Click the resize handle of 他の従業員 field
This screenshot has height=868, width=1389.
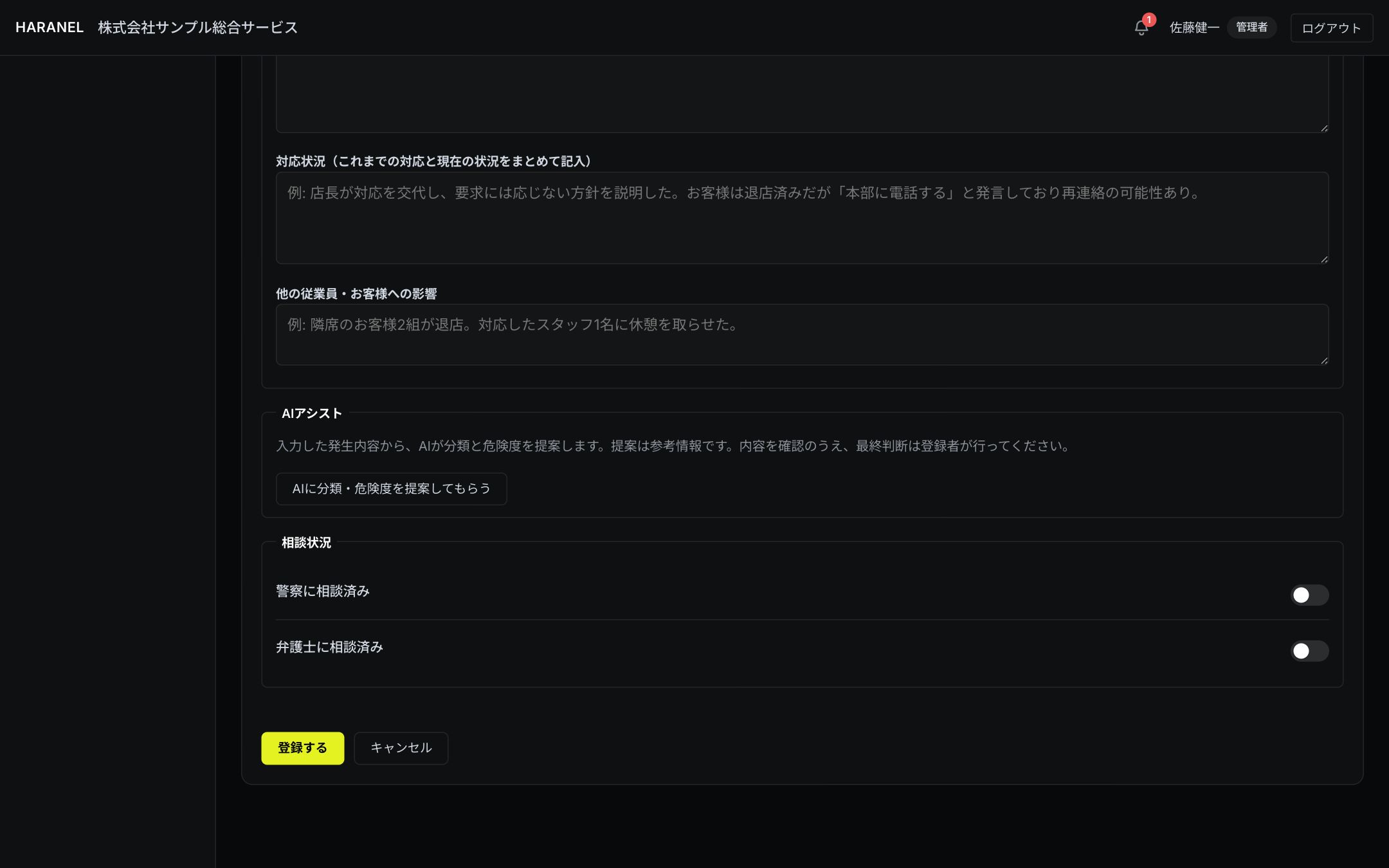[1323, 360]
